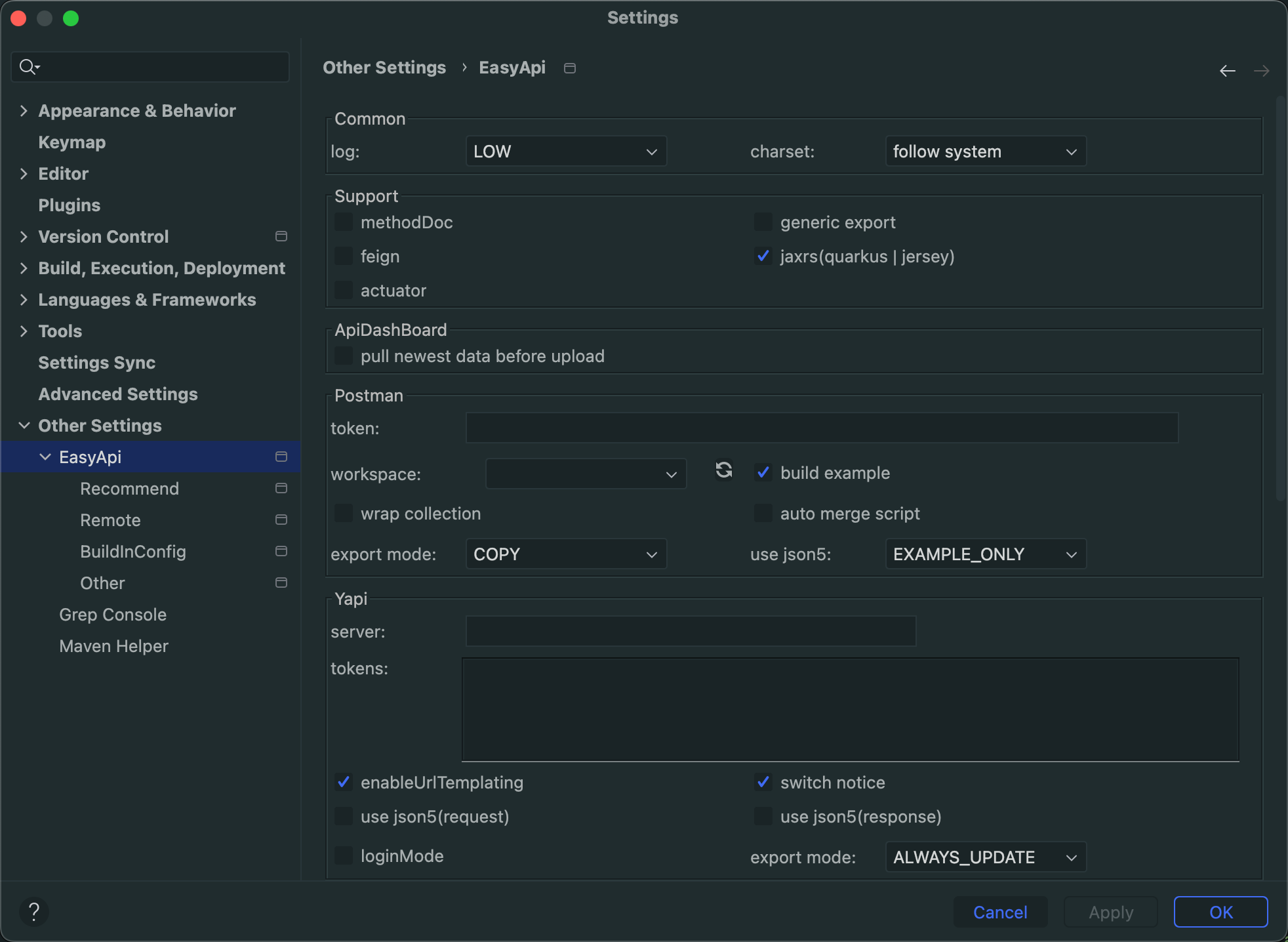Click the Apply button
Screen dimensions: 1288x942
pos(1110,912)
